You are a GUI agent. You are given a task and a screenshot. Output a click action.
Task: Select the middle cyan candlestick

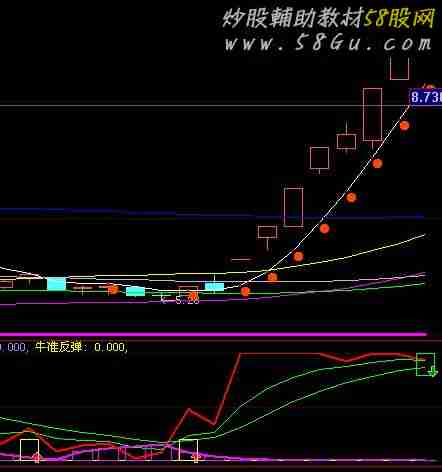click(x=135, y=291)
